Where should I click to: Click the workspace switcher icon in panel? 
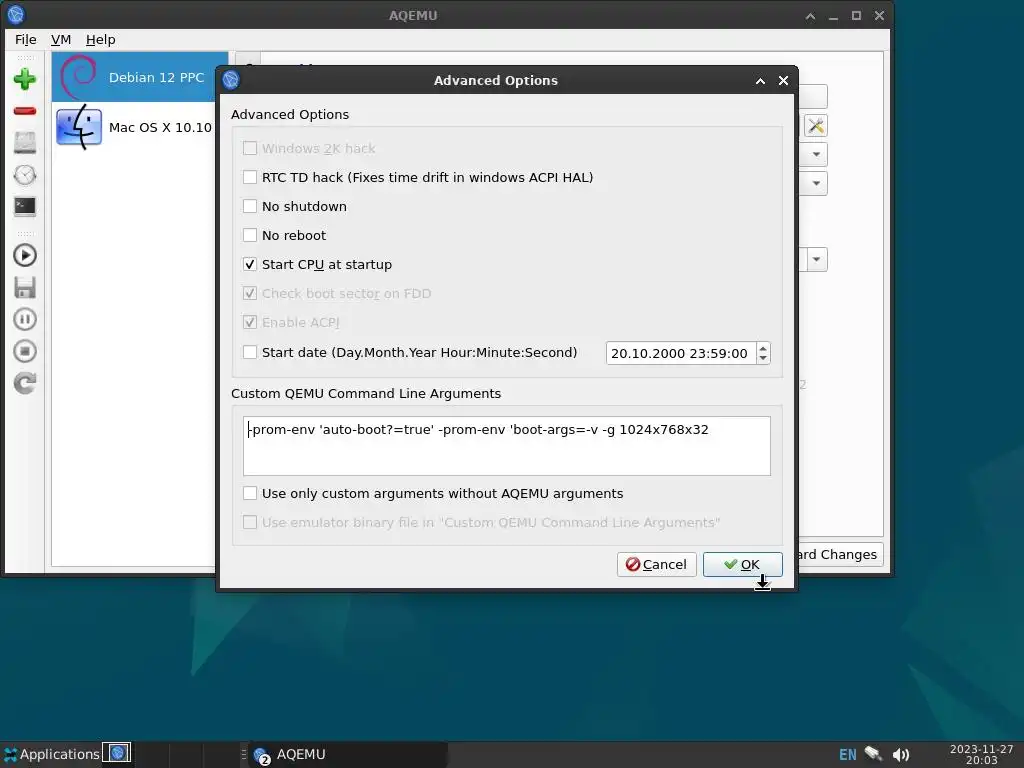[117, 753]
